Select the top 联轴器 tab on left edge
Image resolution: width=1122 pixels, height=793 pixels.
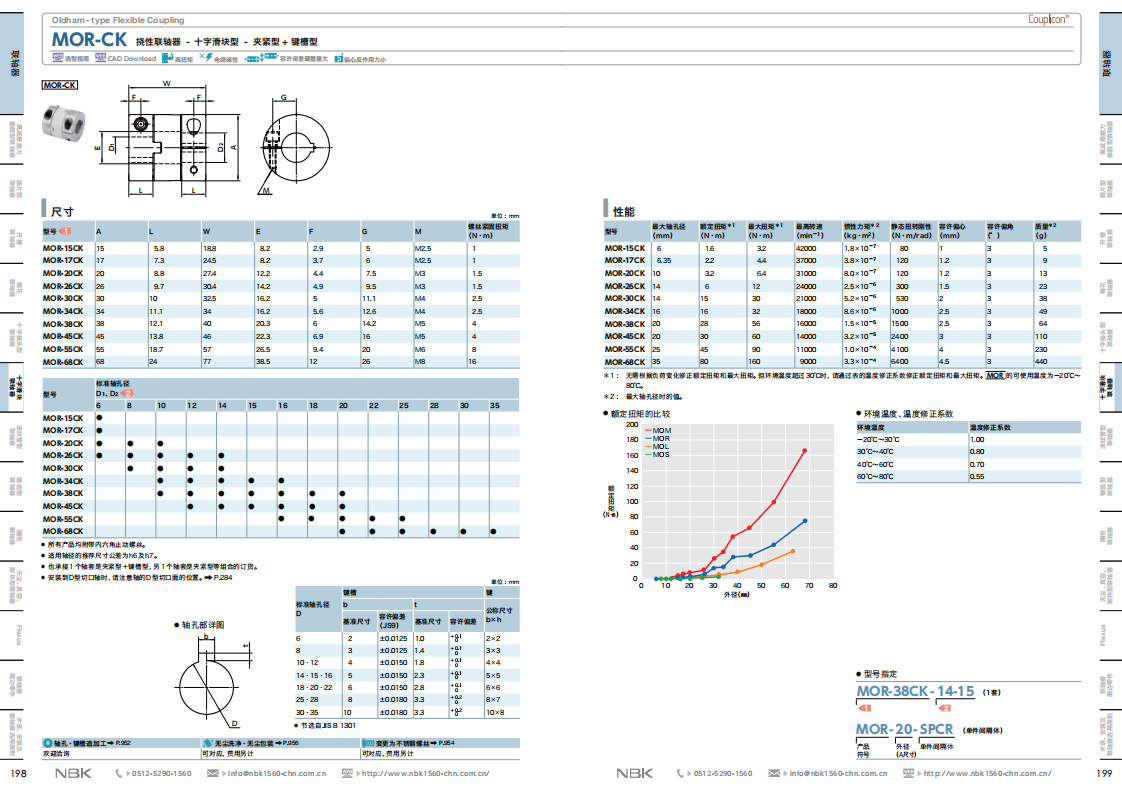[x=12, y=63]
